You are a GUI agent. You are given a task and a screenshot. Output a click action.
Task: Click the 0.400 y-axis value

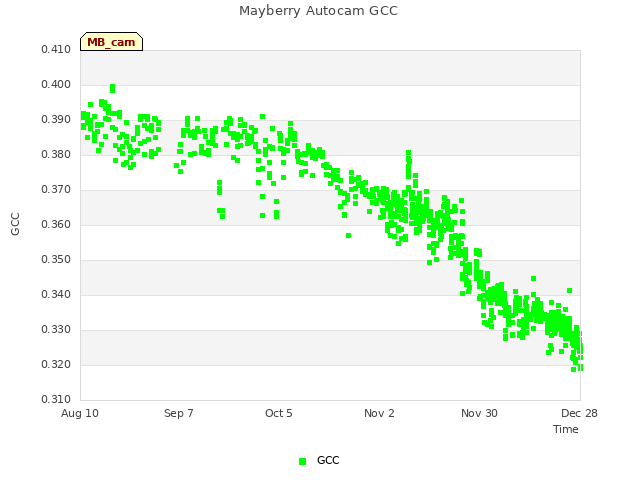pos(56,84)
